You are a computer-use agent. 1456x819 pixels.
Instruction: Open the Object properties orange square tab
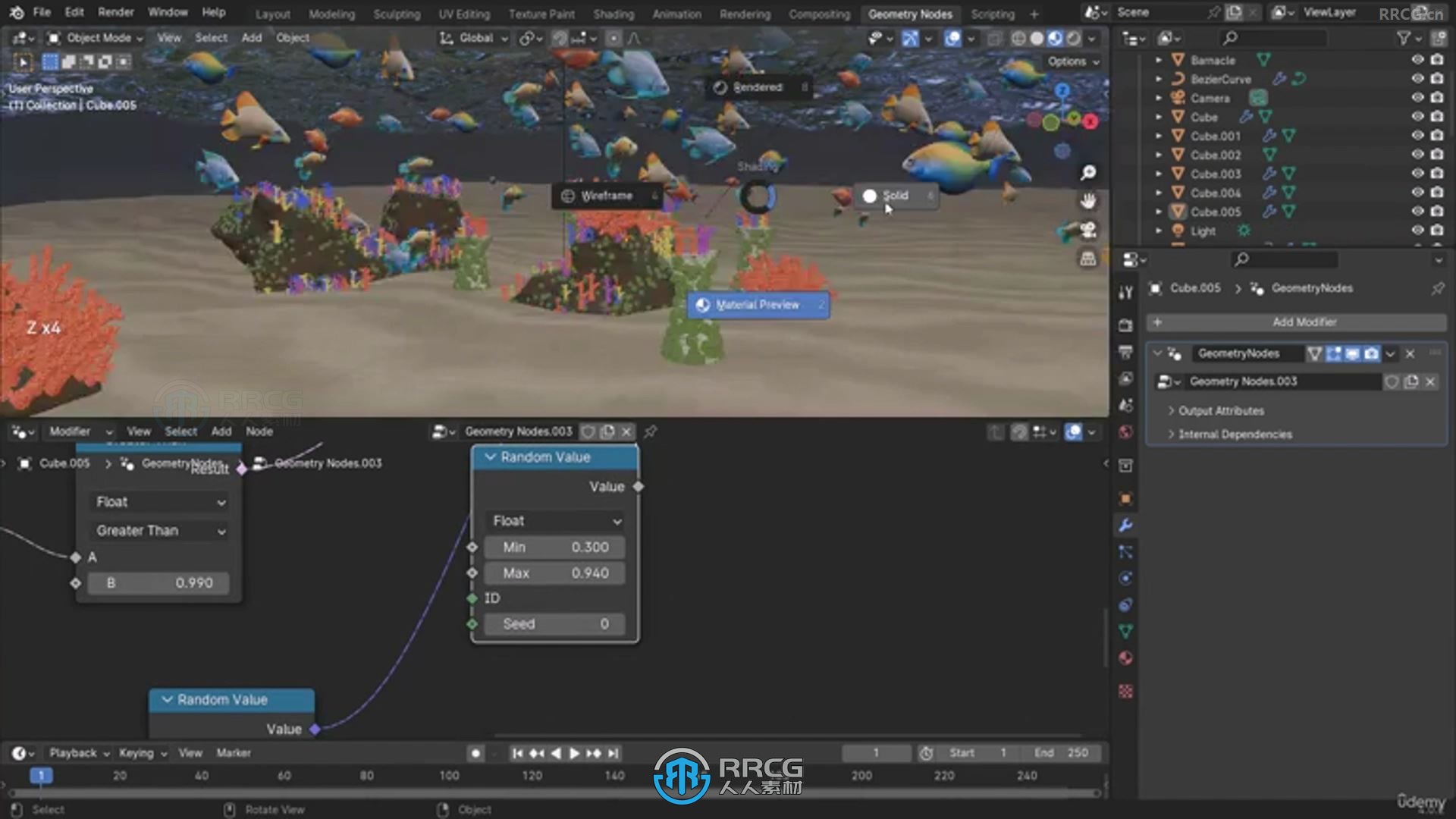(x=1125, y=498)
